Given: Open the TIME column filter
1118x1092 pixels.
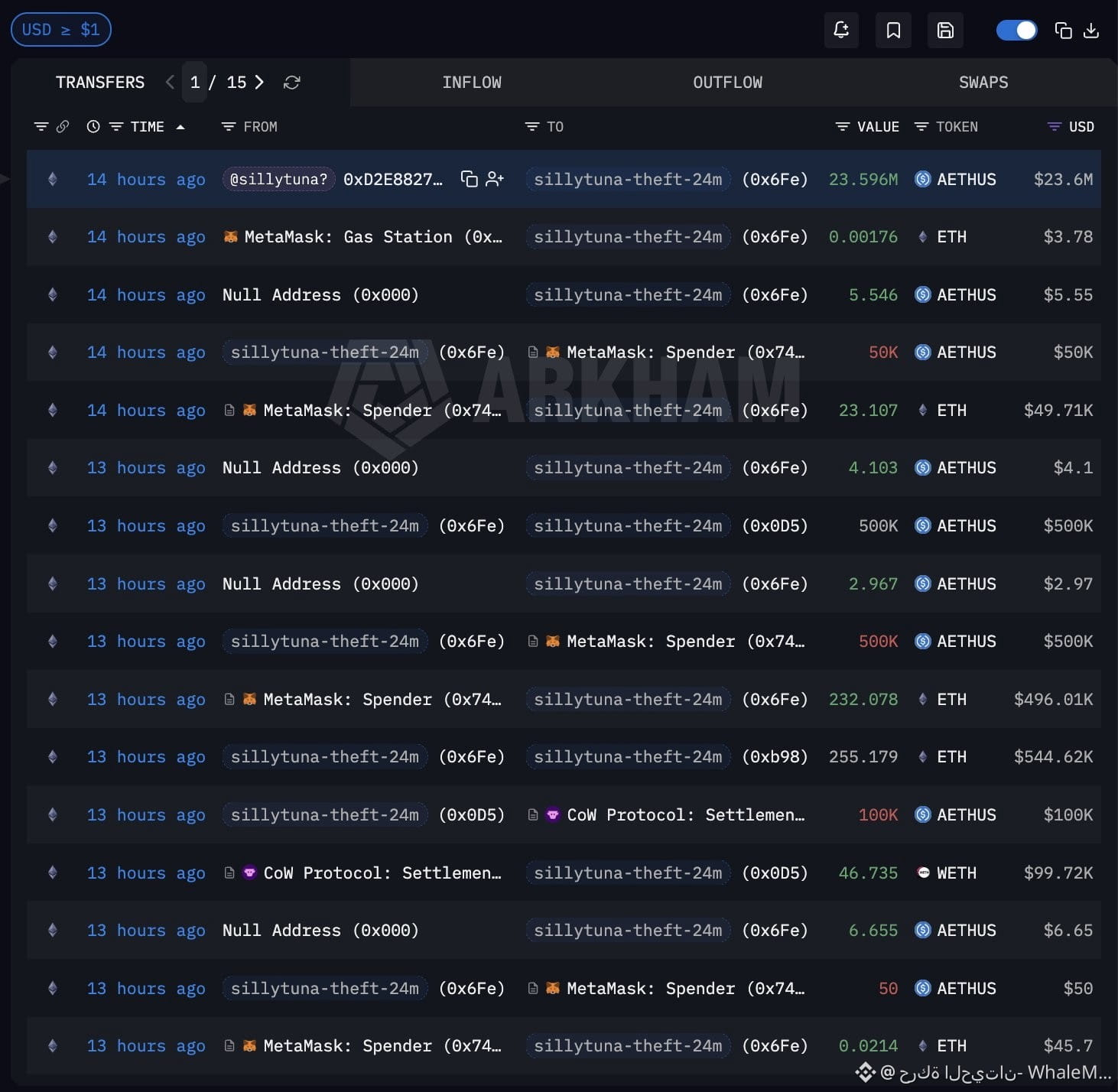Looking at the screenshot, I should pyautogui.click(x=116, y=127).
